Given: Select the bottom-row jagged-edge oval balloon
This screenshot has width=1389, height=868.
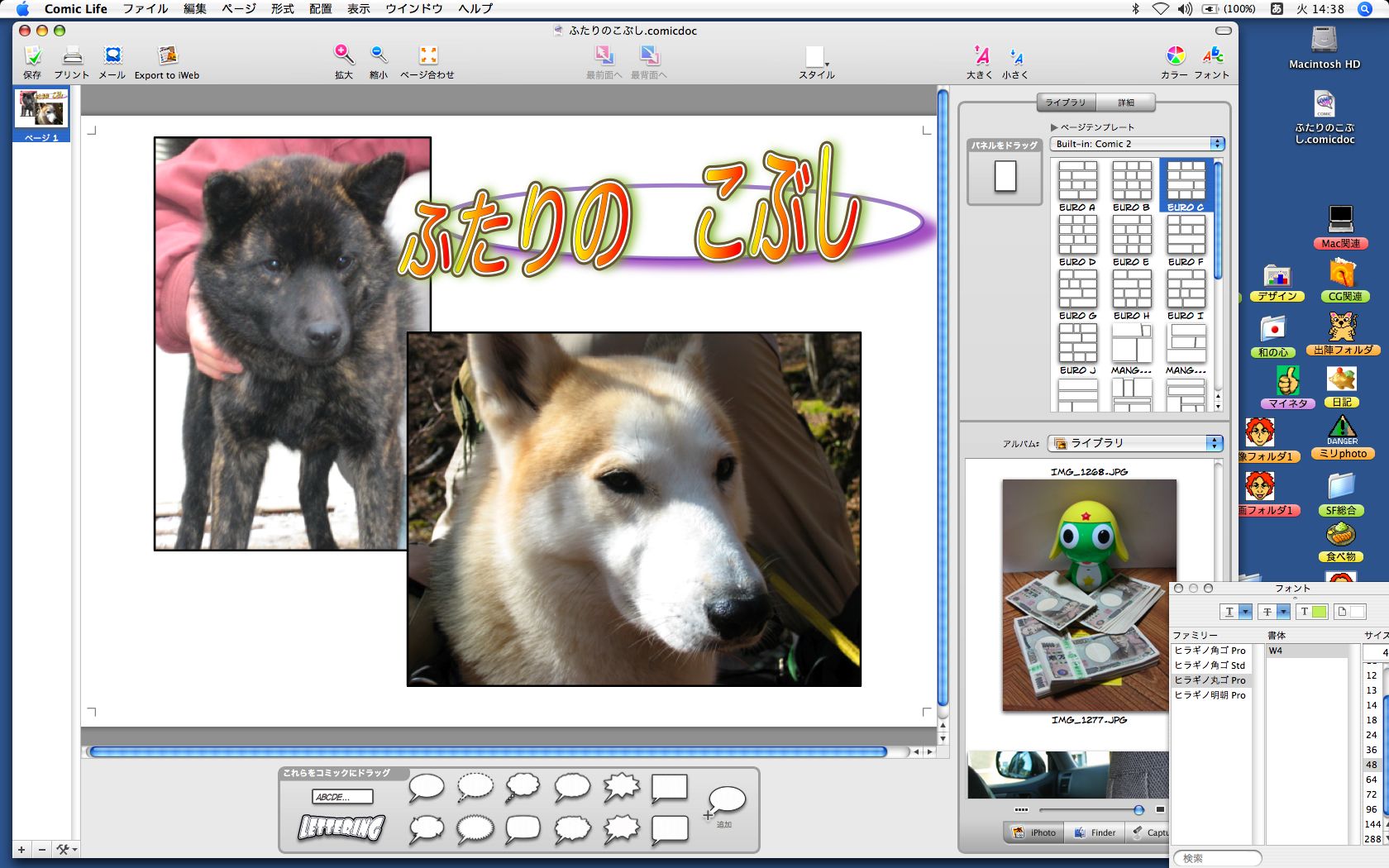Looking at the screenshot, I should [475, 827].
